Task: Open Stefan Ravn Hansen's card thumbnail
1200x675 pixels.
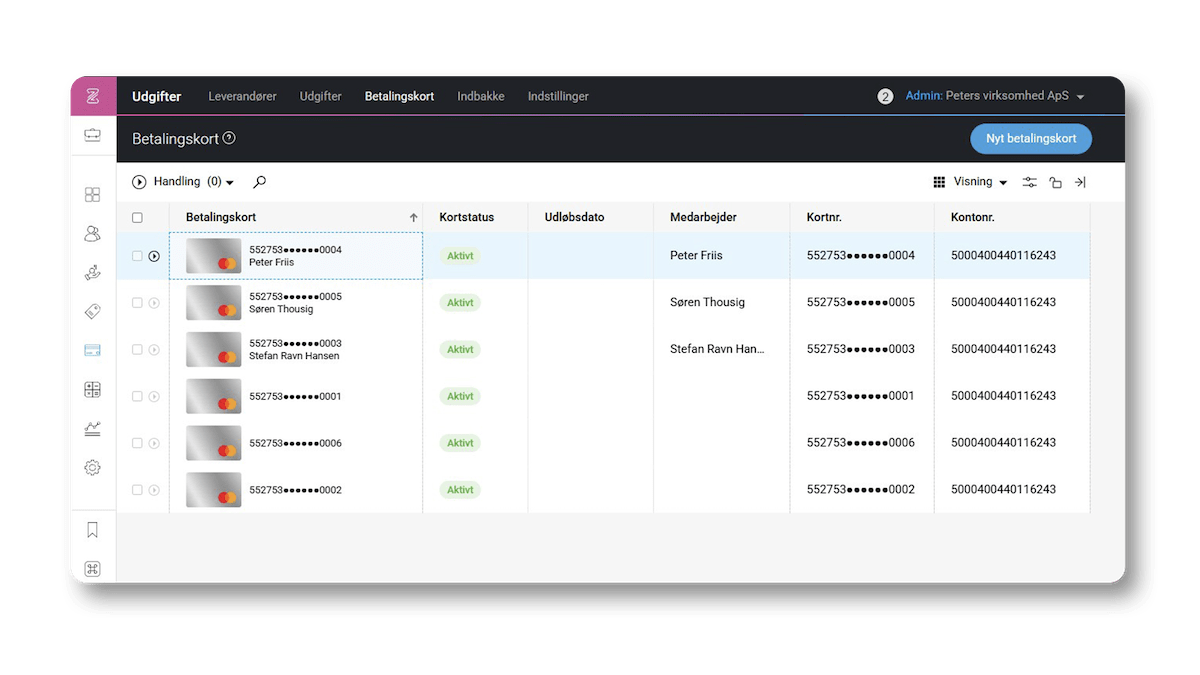Action: (213, 350)
